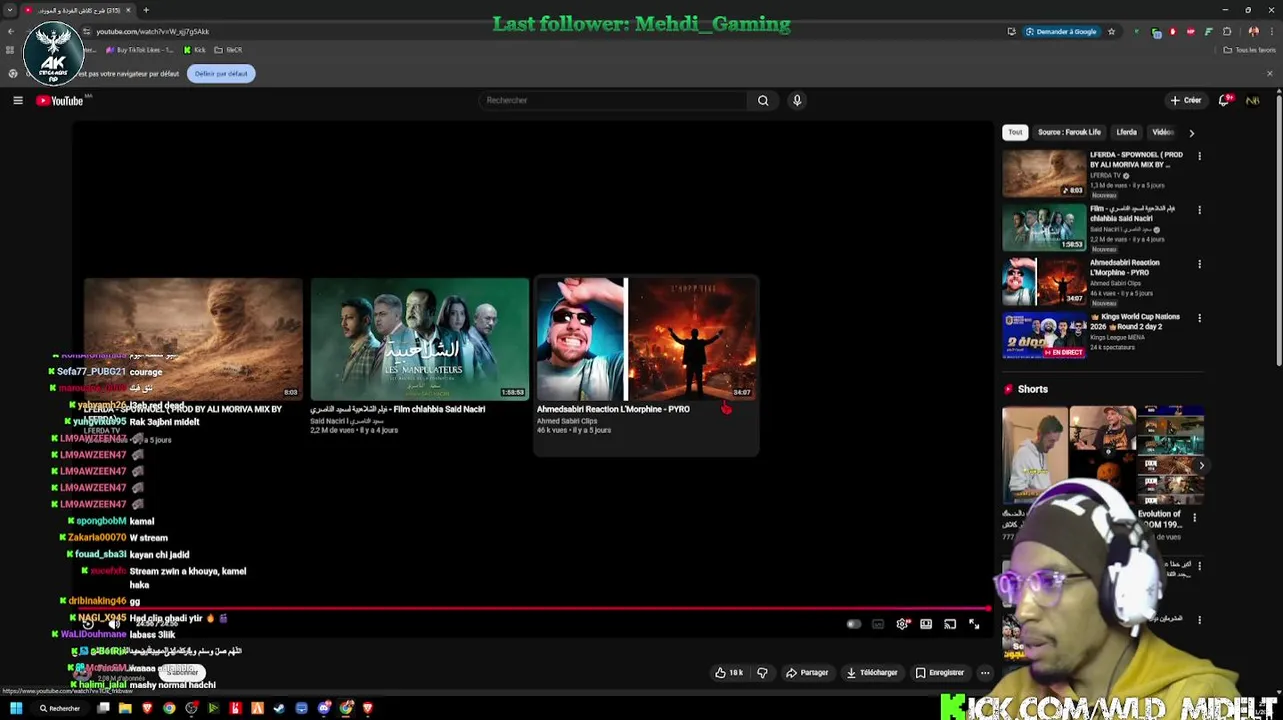The image size is (1283, 720).
Task: Open player settings gear
Action: click(902, 624)
